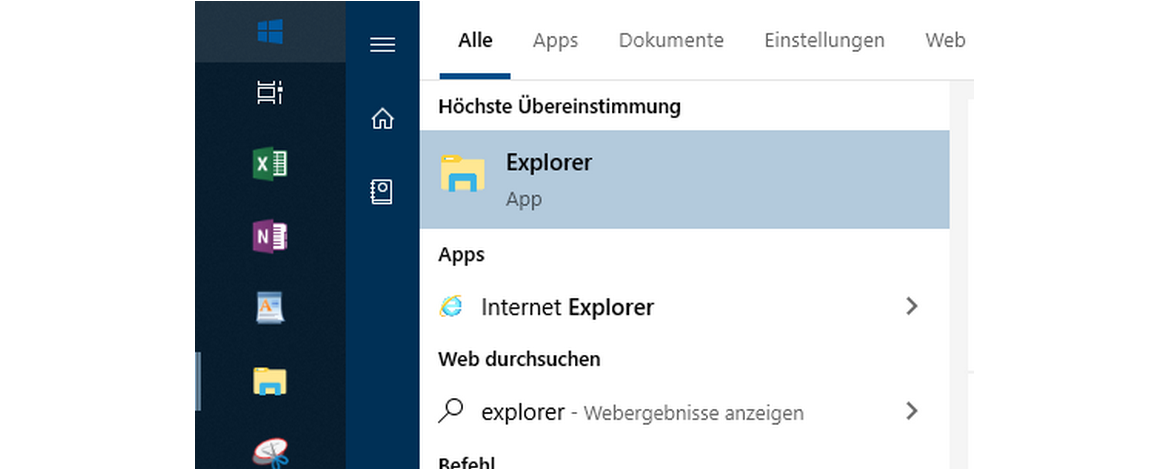Open the Notebook icon in search sidebar
Image resolution: width=1170 pixels, height=470 pixels.
click(382, 192)
